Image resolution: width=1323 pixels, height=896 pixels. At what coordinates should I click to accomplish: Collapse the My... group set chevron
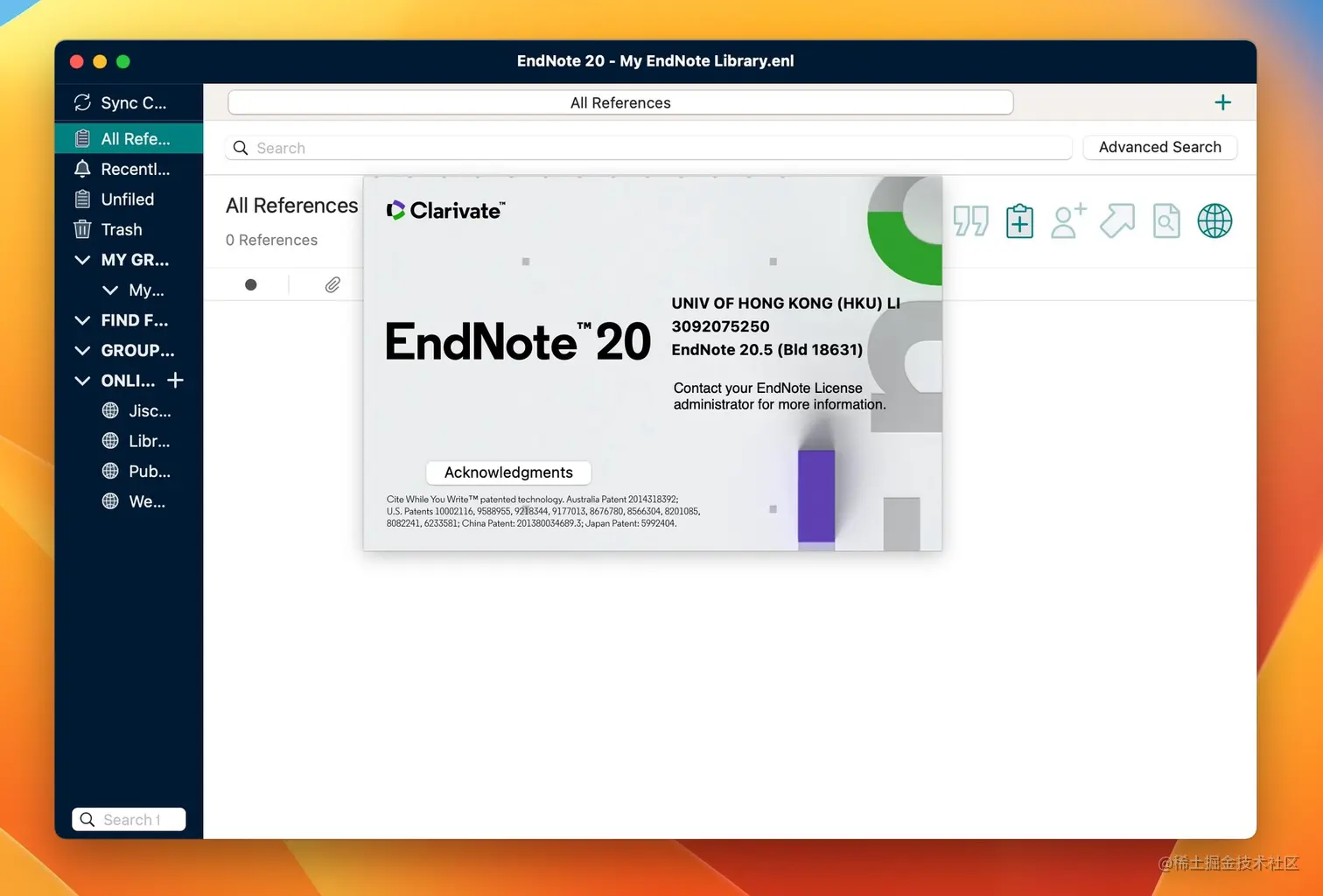pyautogui.click(x=110, y=290)
